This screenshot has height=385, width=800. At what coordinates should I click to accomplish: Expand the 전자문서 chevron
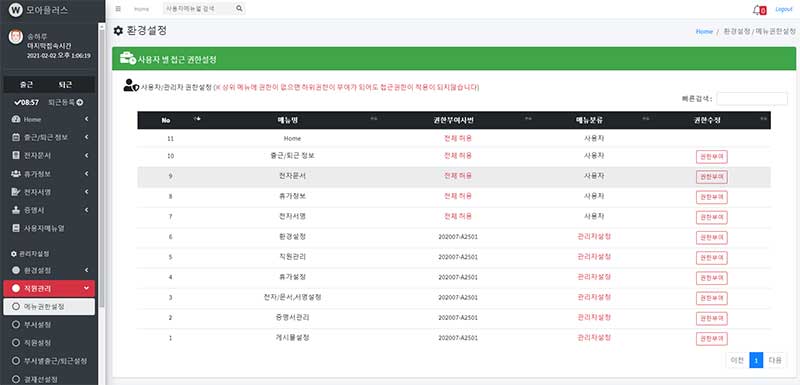click(87, 155)
